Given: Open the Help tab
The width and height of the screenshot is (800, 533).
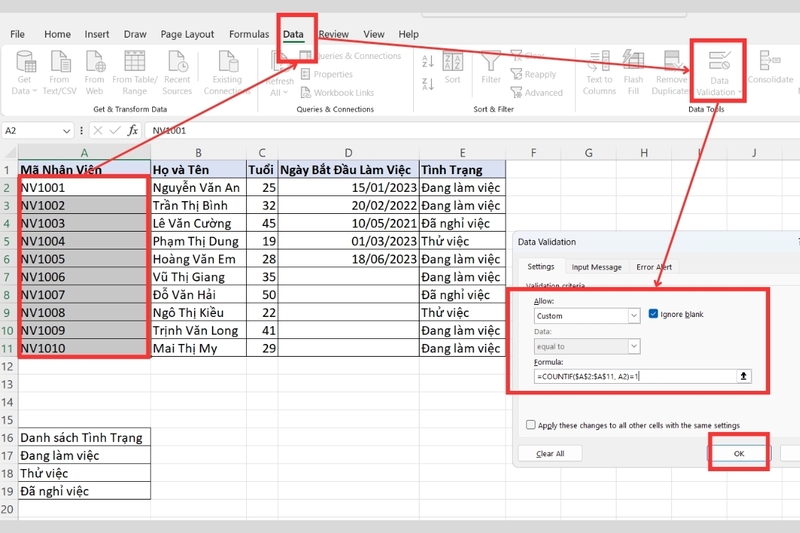Looking at the screenshot, I should [409, 34].
